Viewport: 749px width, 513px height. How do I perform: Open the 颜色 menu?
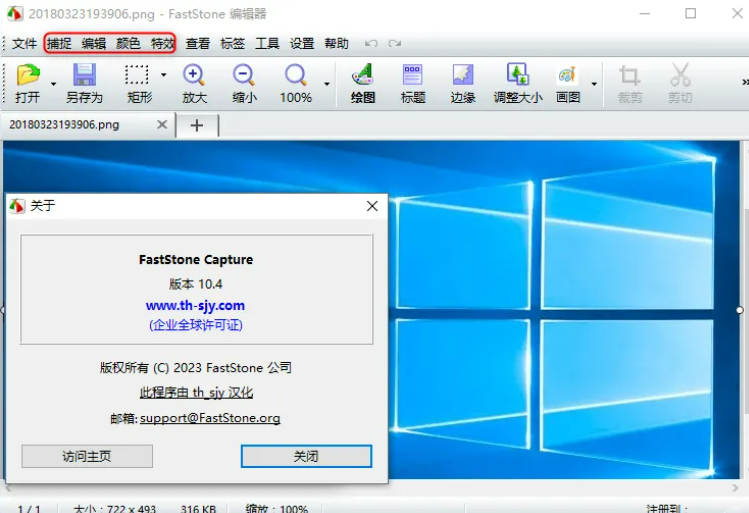point(128,43)
